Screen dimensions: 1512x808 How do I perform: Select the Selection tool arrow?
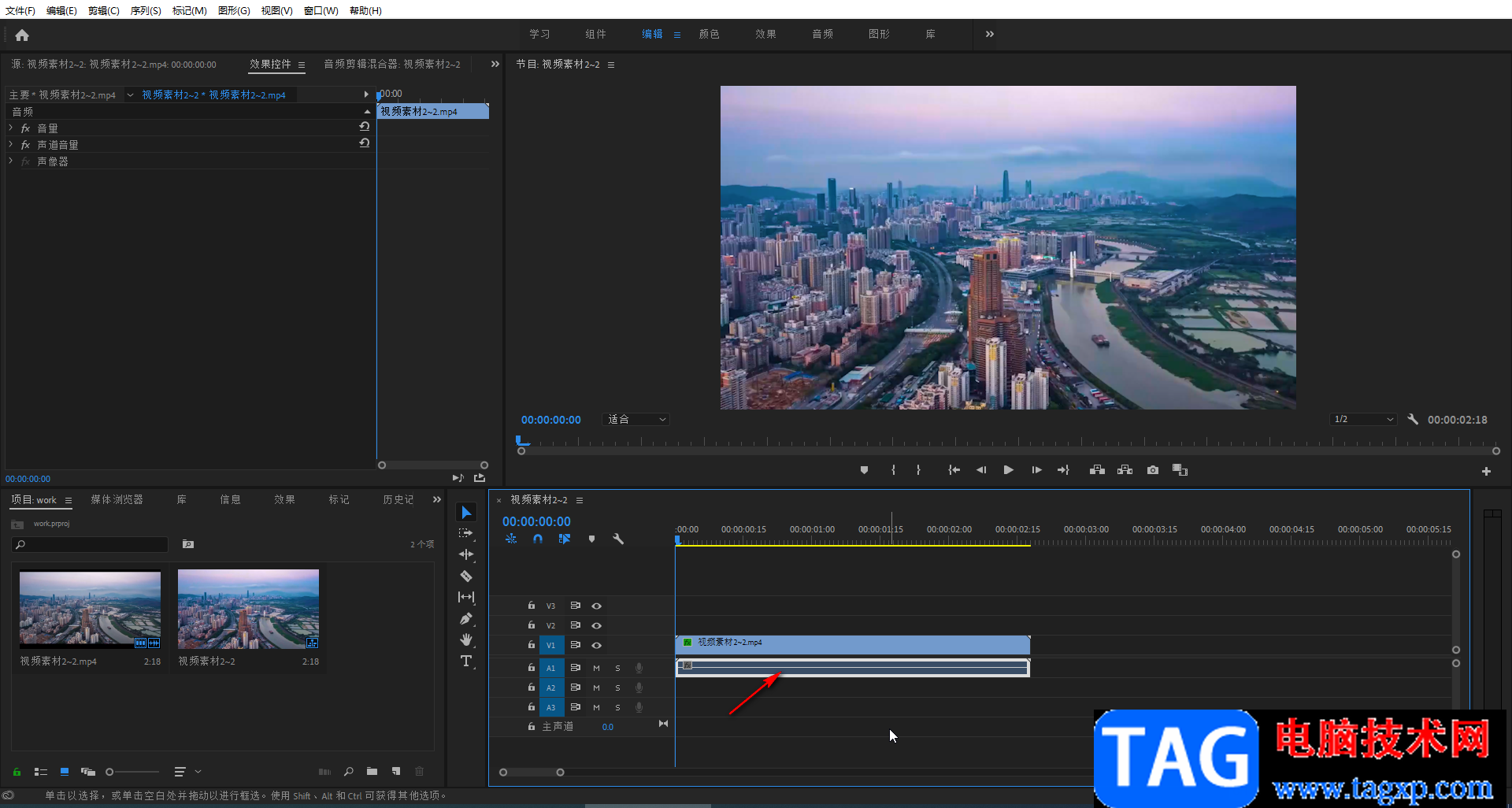pos(466,513)
